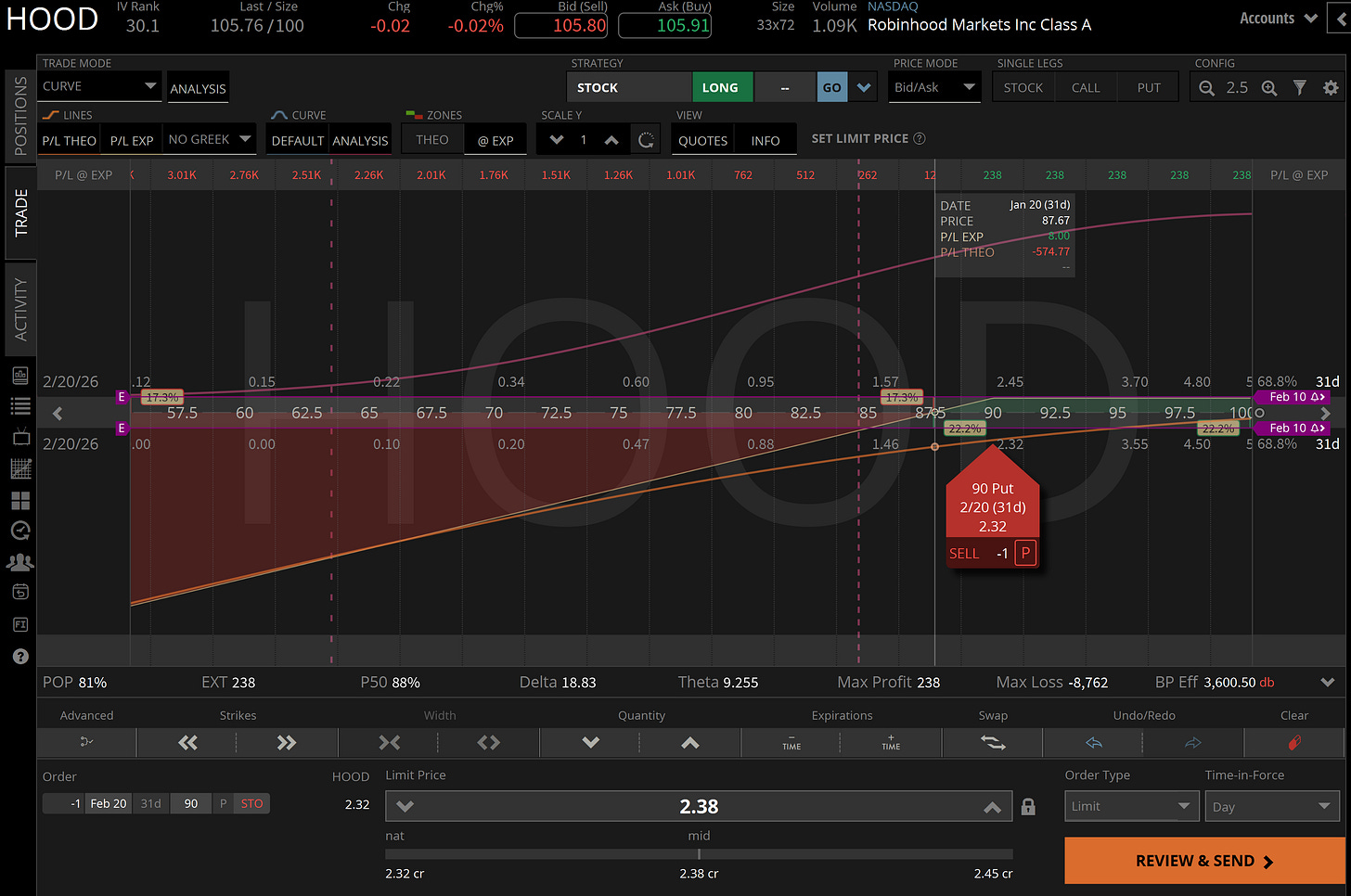Screen dimensions: 1351x896
Task: Swap the order legs
Action: 993,742
